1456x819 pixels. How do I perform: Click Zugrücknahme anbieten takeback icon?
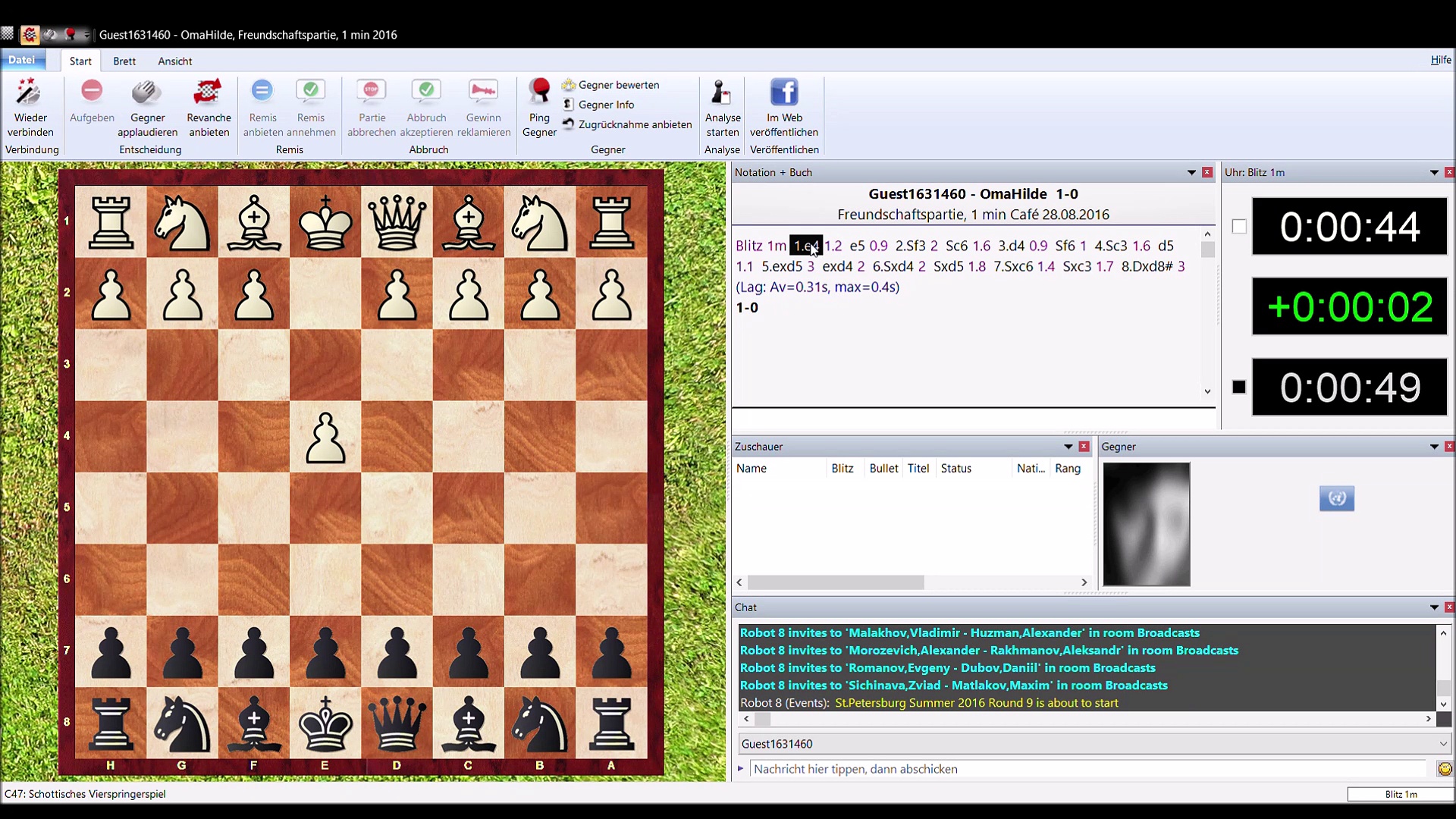(568, 124)
